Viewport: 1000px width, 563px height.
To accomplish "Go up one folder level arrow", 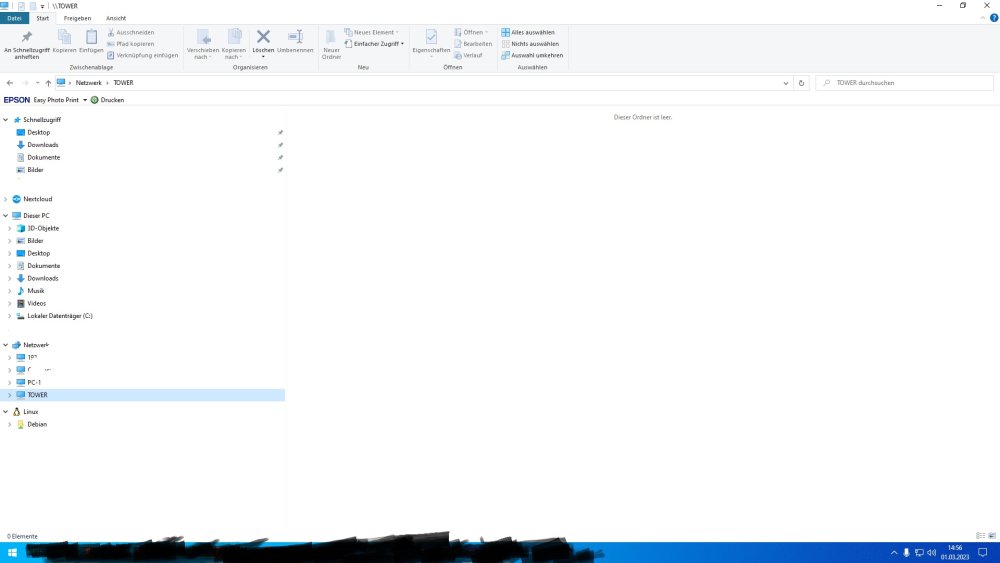I will (48, 83).
